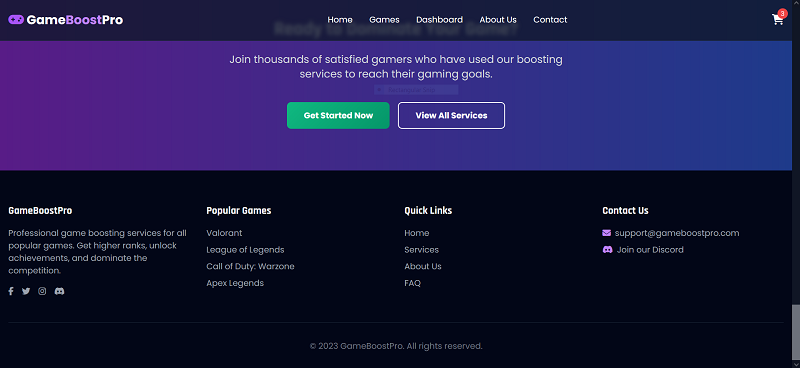Click Discord icon next to Join our Discord

click(x=607, y=250)
